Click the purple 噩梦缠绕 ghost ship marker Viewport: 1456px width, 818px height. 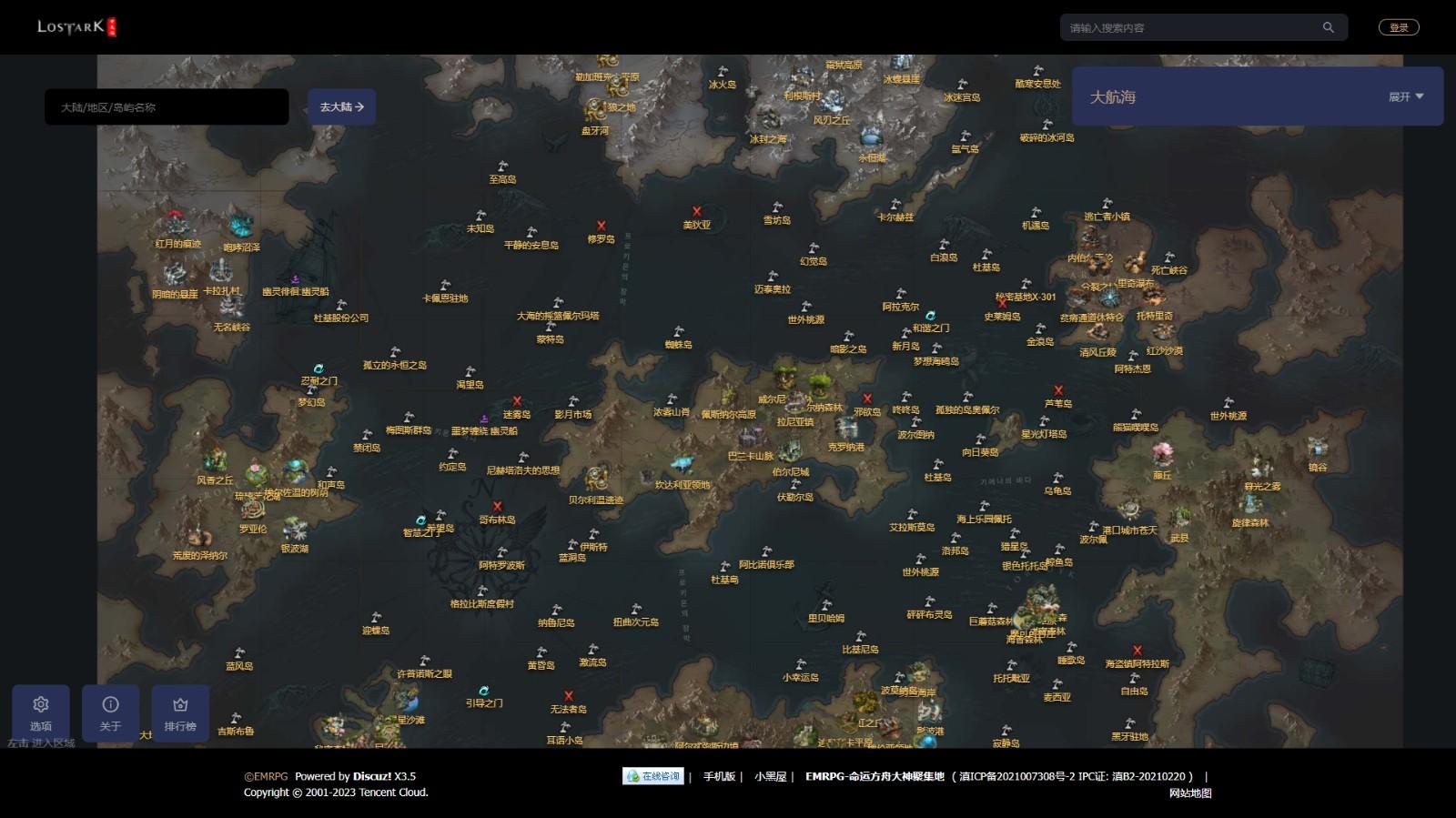pyautogui.click(x=484, y=419)
